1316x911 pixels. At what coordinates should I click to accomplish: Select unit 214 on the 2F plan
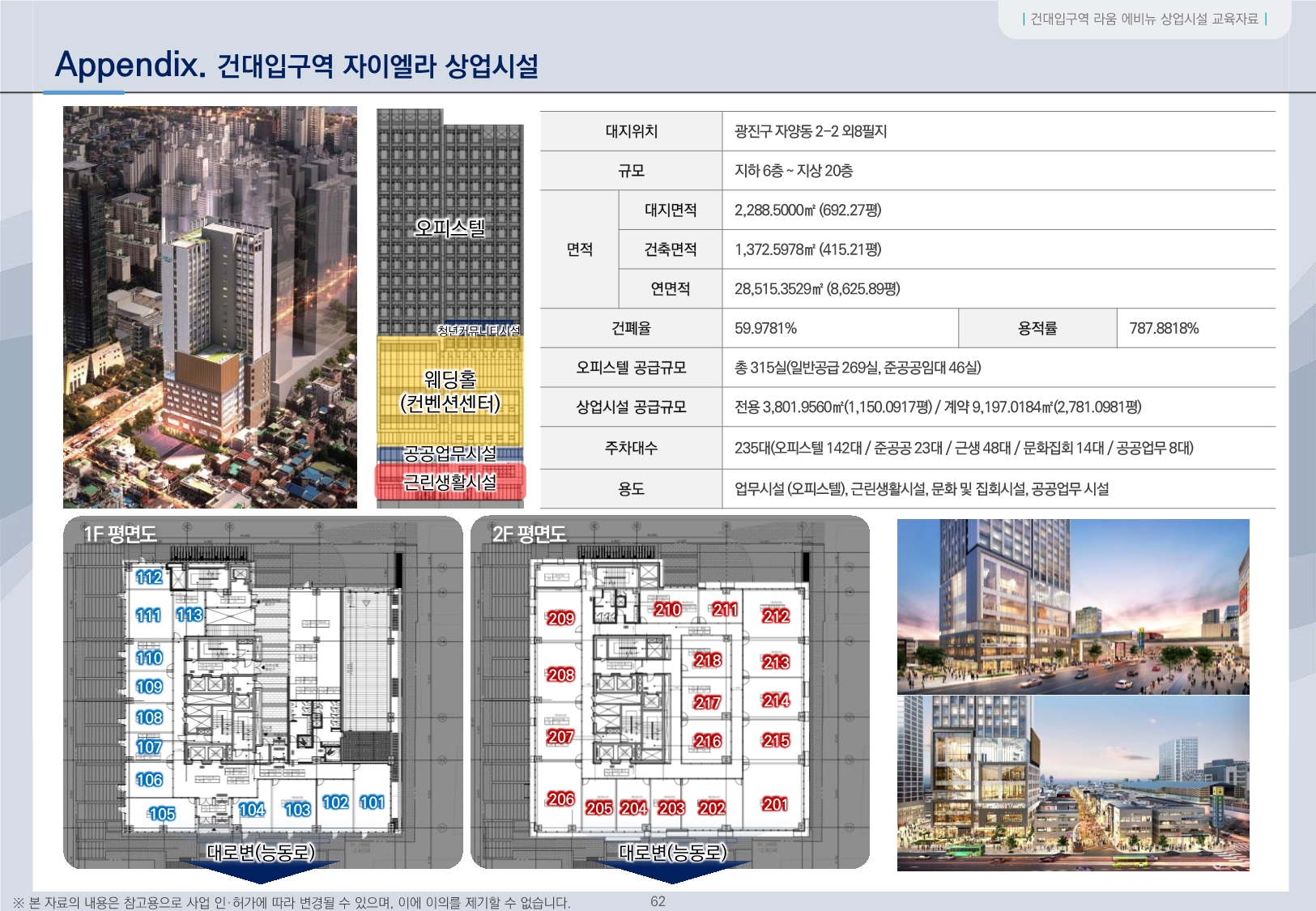pos(776,700)
